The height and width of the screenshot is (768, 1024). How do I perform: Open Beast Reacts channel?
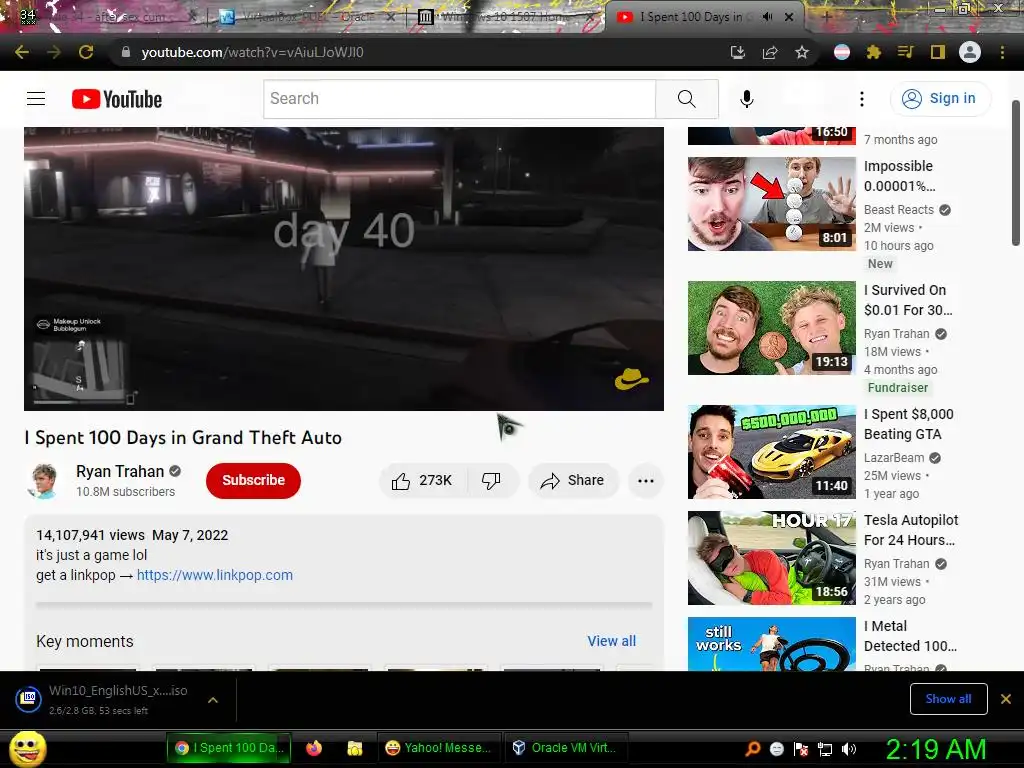click(x=899, y=210)
